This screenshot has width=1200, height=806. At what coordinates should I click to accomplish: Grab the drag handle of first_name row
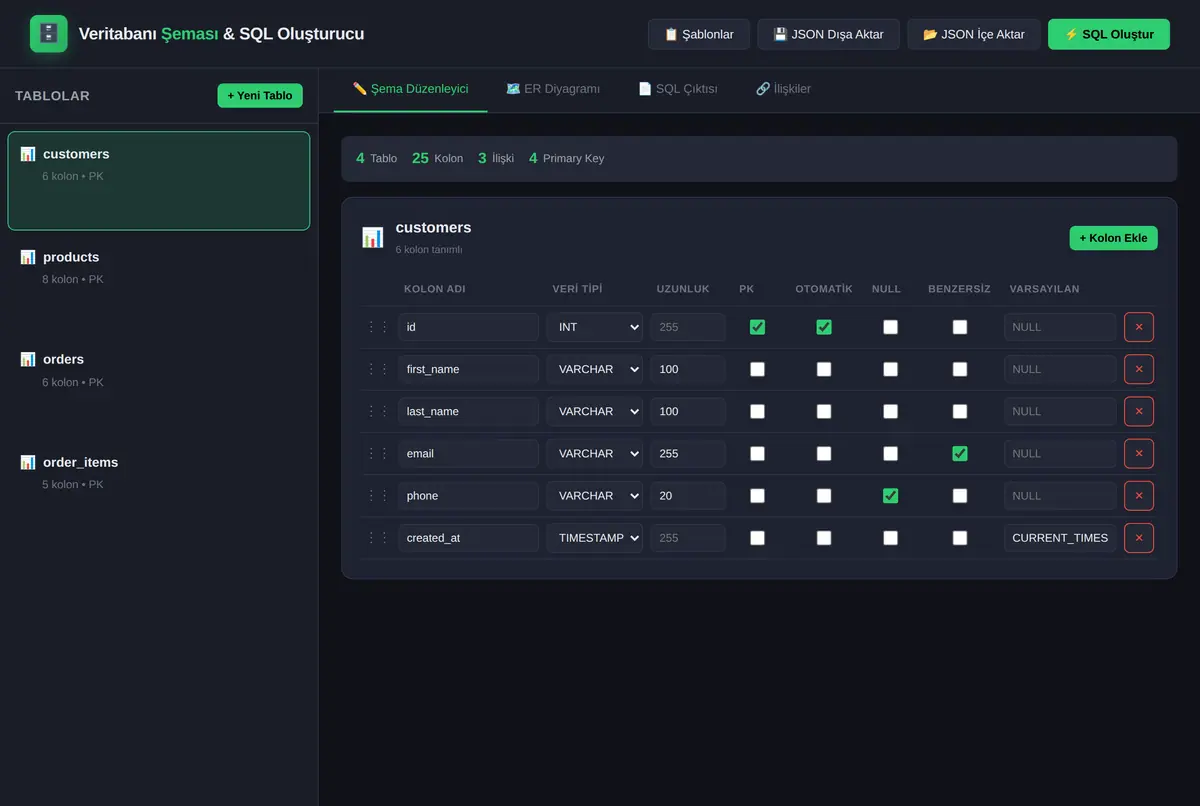click(x=377, y=369)
